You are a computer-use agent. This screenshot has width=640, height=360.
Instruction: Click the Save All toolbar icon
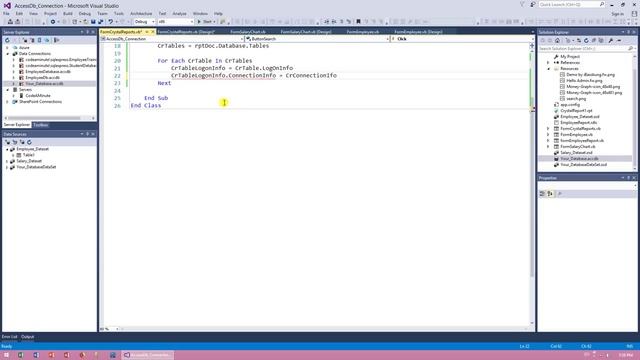(x=100, y=22)
